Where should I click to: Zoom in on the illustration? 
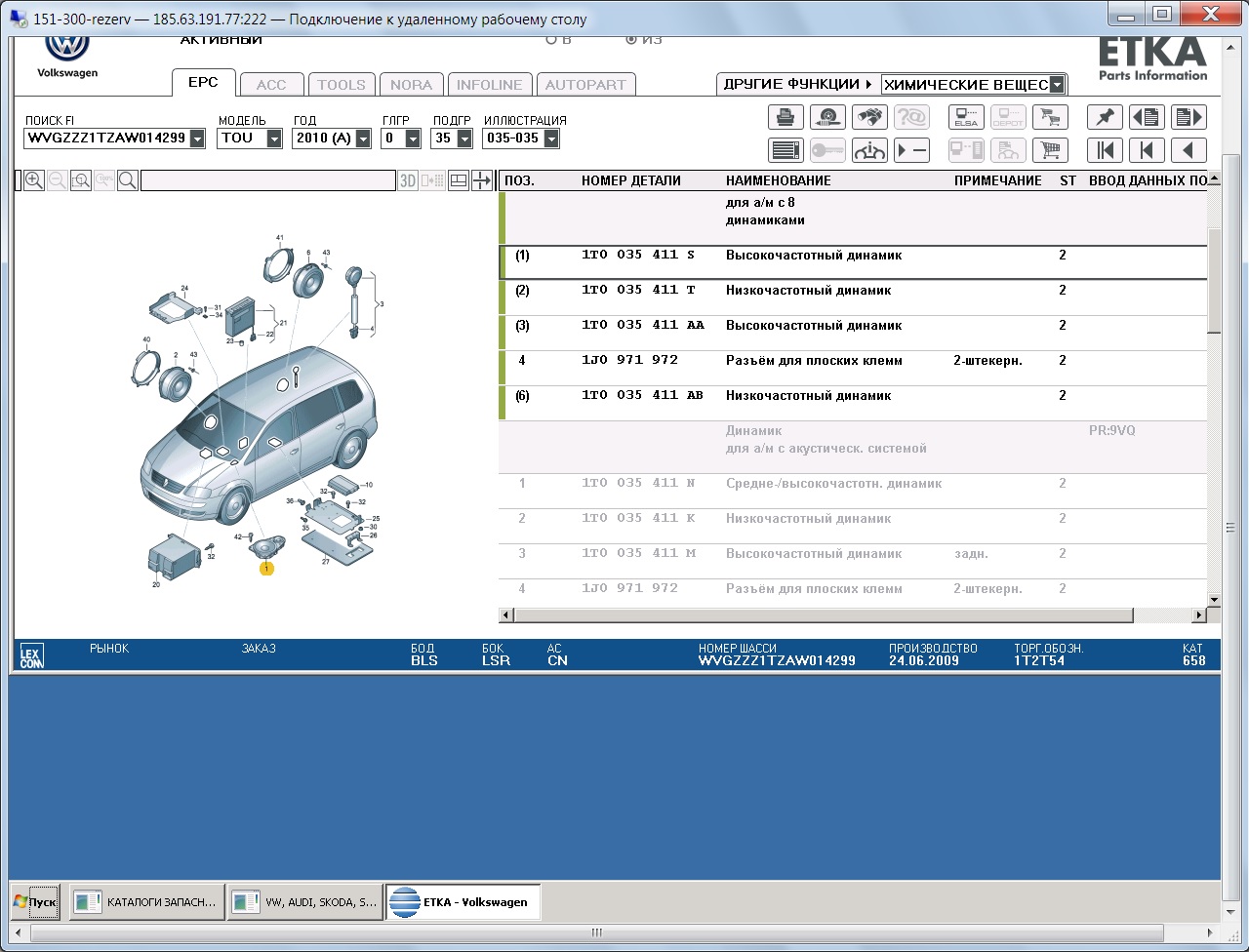click(x=34, y=180)
